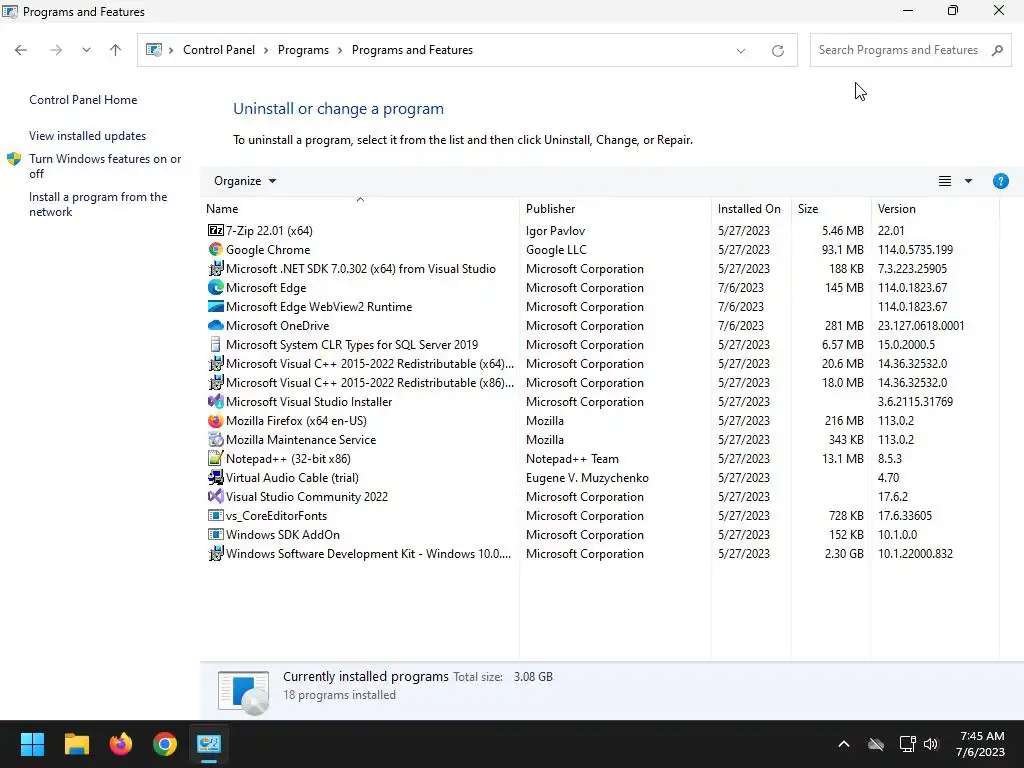Screen dimensions: 1024x768
Task: Click the Microsoft Visual Studio Installer icon
Action: tap(216, 402)
